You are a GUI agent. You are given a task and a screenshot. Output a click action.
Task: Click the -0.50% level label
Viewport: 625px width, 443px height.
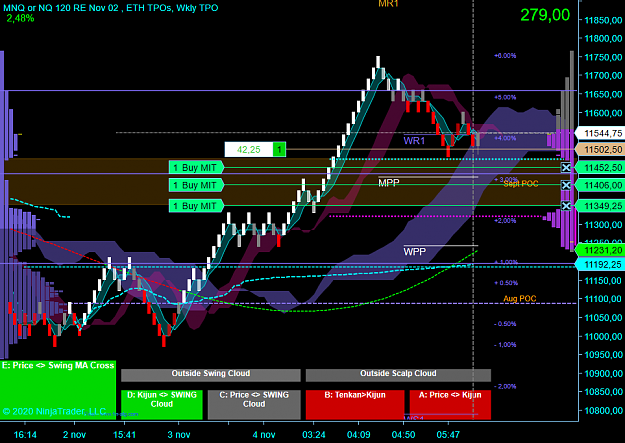[x=505, y=324]
